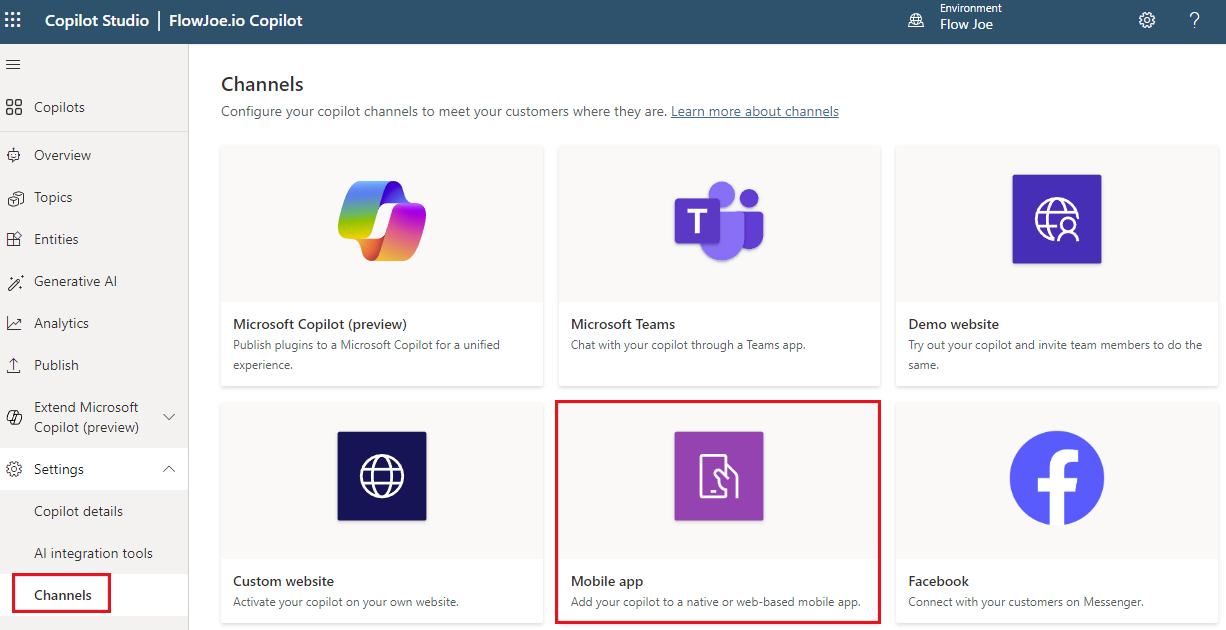The width and height of the screenshot is (1226, 630).
Task: Click the environment globe icon
Action: 916,19
